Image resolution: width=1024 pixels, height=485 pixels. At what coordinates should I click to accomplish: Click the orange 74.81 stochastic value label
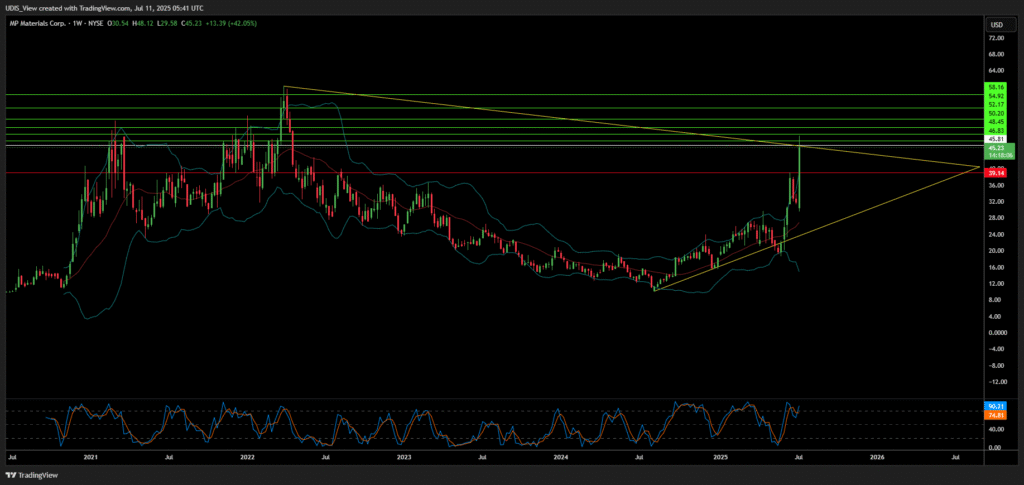(x=996, y=414)
